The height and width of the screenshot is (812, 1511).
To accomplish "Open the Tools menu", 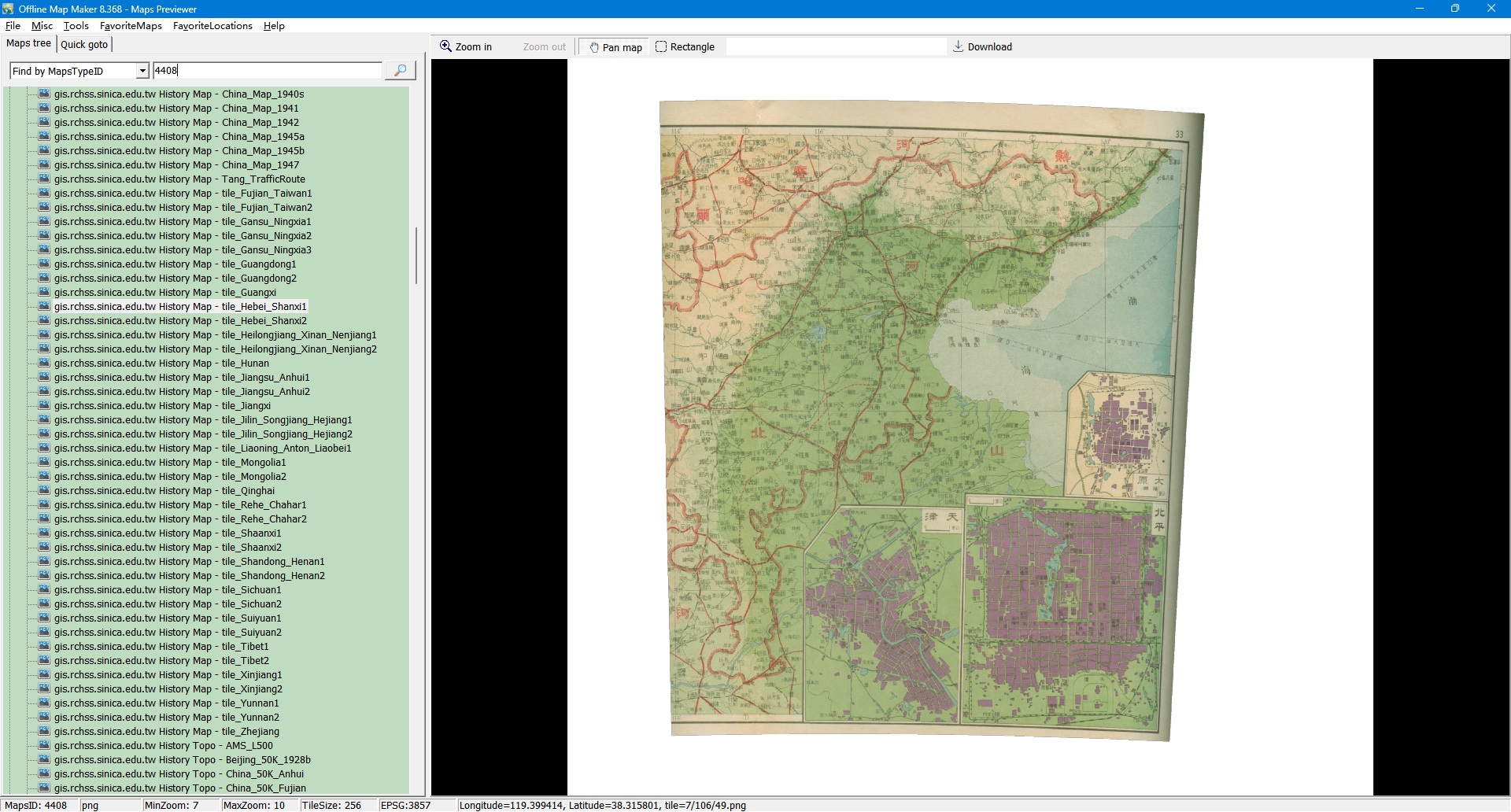I will tap(76, 26).
